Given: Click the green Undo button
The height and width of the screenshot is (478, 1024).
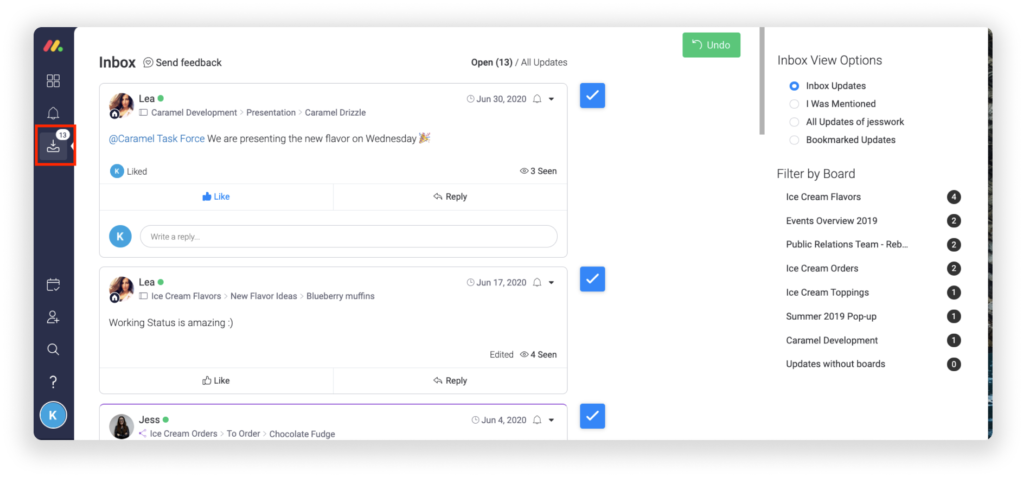Looking at the screenshot, I should coord(711,45).
